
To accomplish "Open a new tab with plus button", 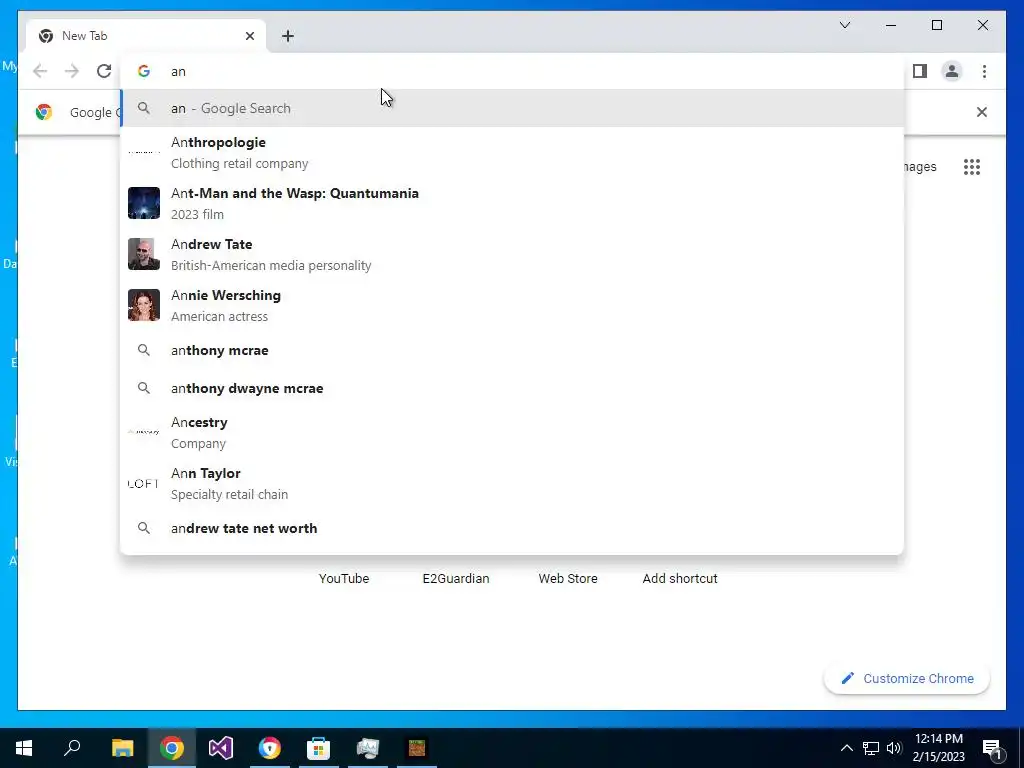I will [288, 36].
